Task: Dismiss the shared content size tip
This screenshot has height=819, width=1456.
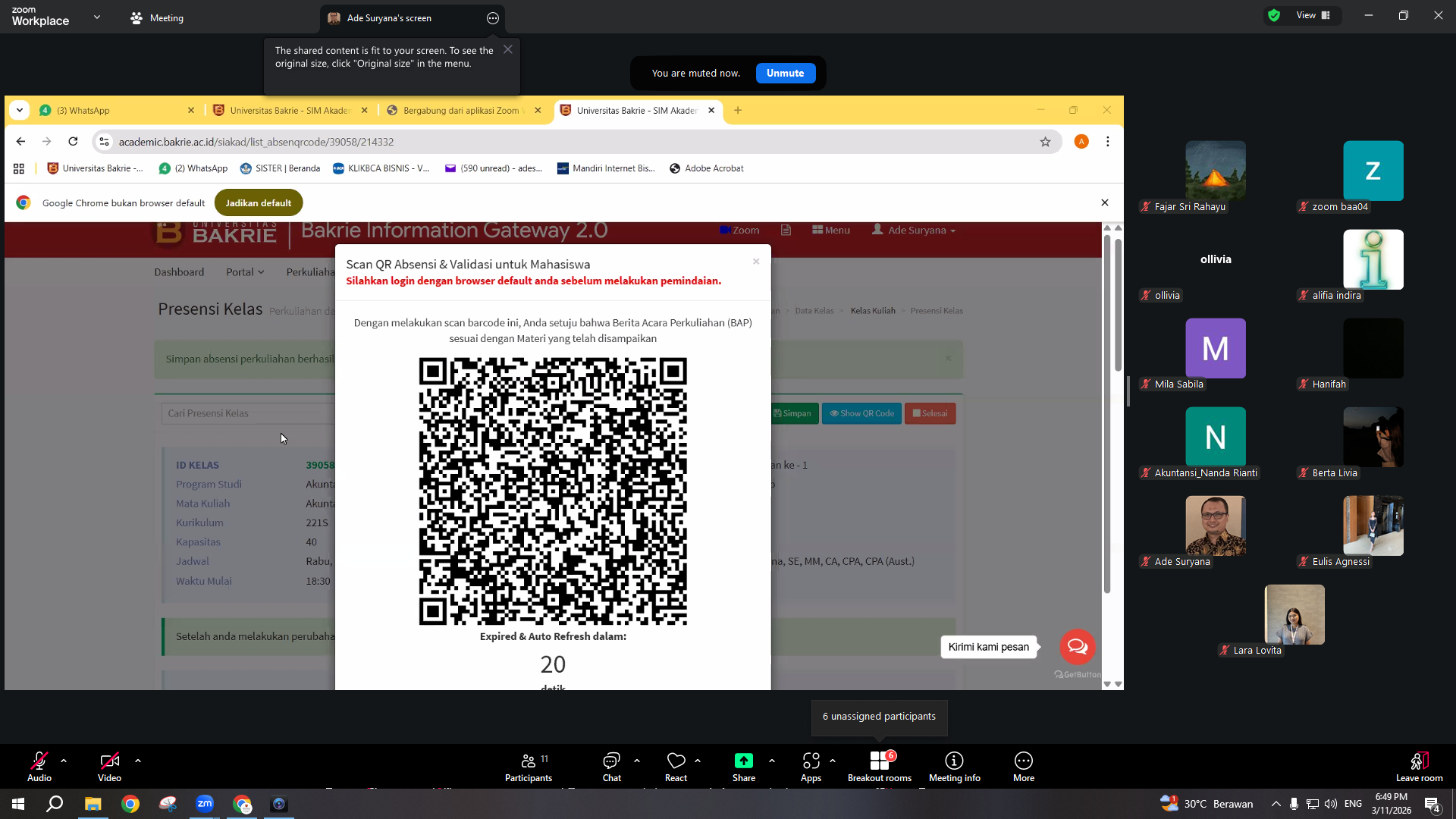Action: pyautogui.click(x=508, y=49)
